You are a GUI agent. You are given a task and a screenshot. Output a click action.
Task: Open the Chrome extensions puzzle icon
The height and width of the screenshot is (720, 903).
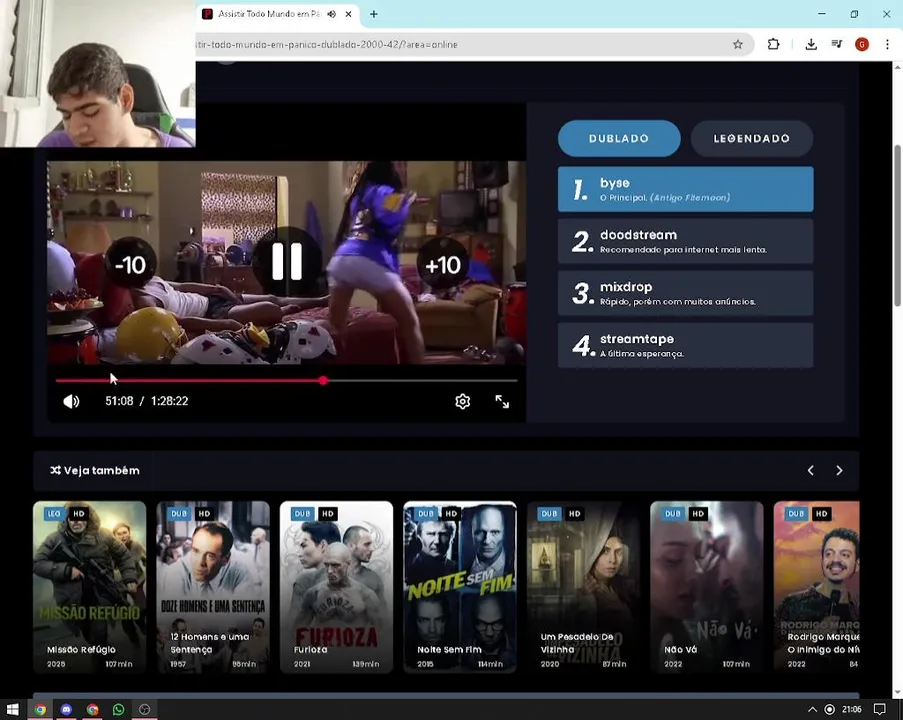[773, 44]
